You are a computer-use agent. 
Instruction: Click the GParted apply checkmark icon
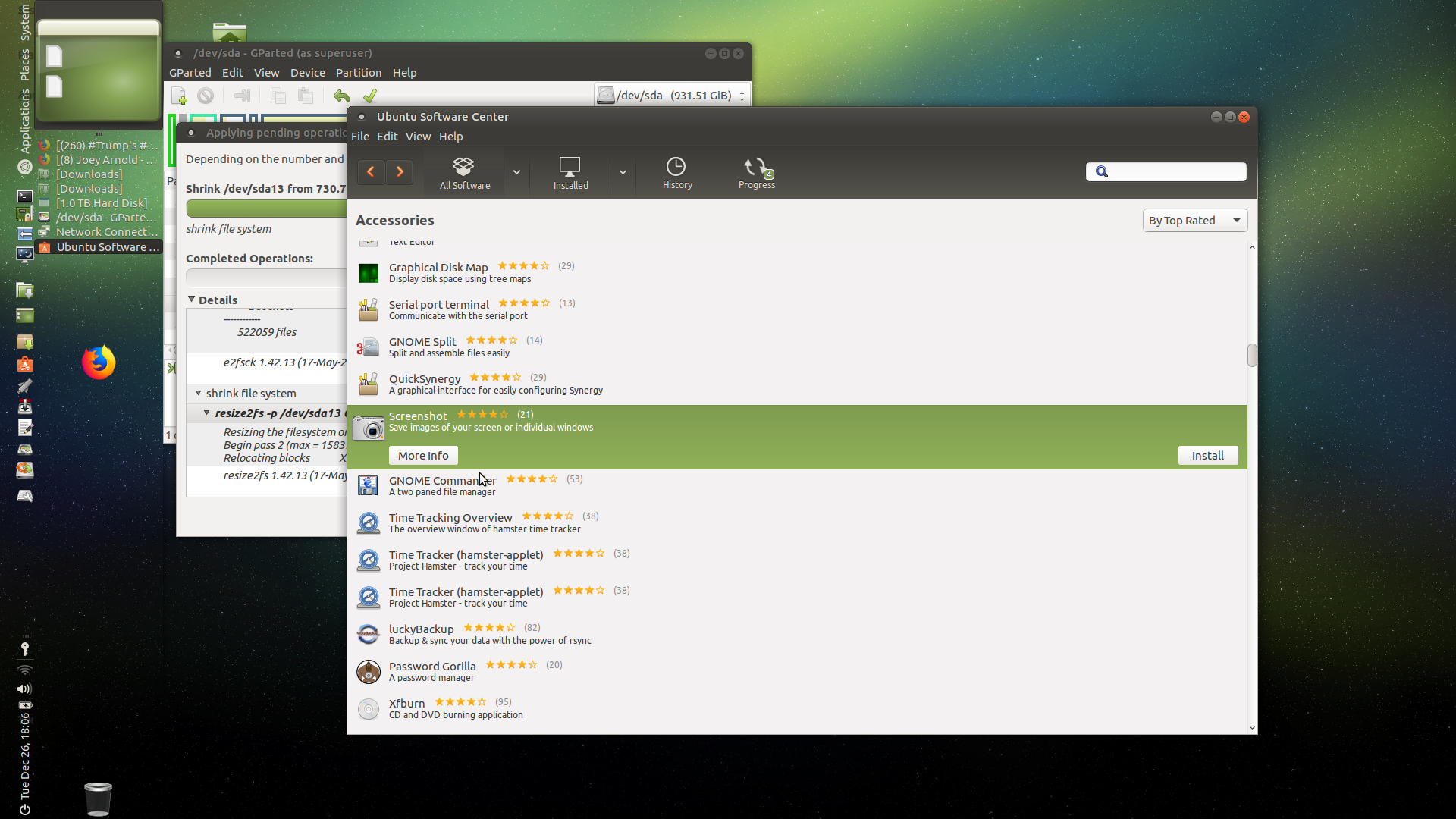(370, 94)
